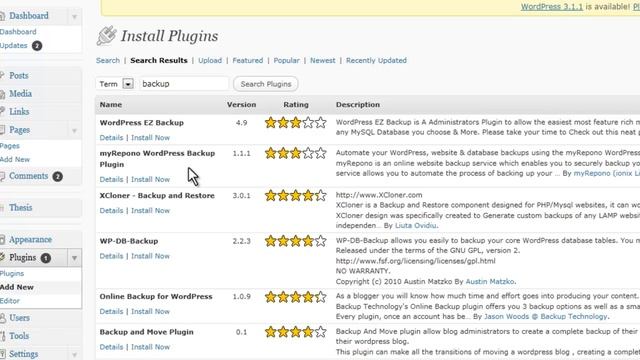Install Online Backup for WordPress now
Viewport: 640px width, 360px height.
pyautogui.click(x=150, y=311)
